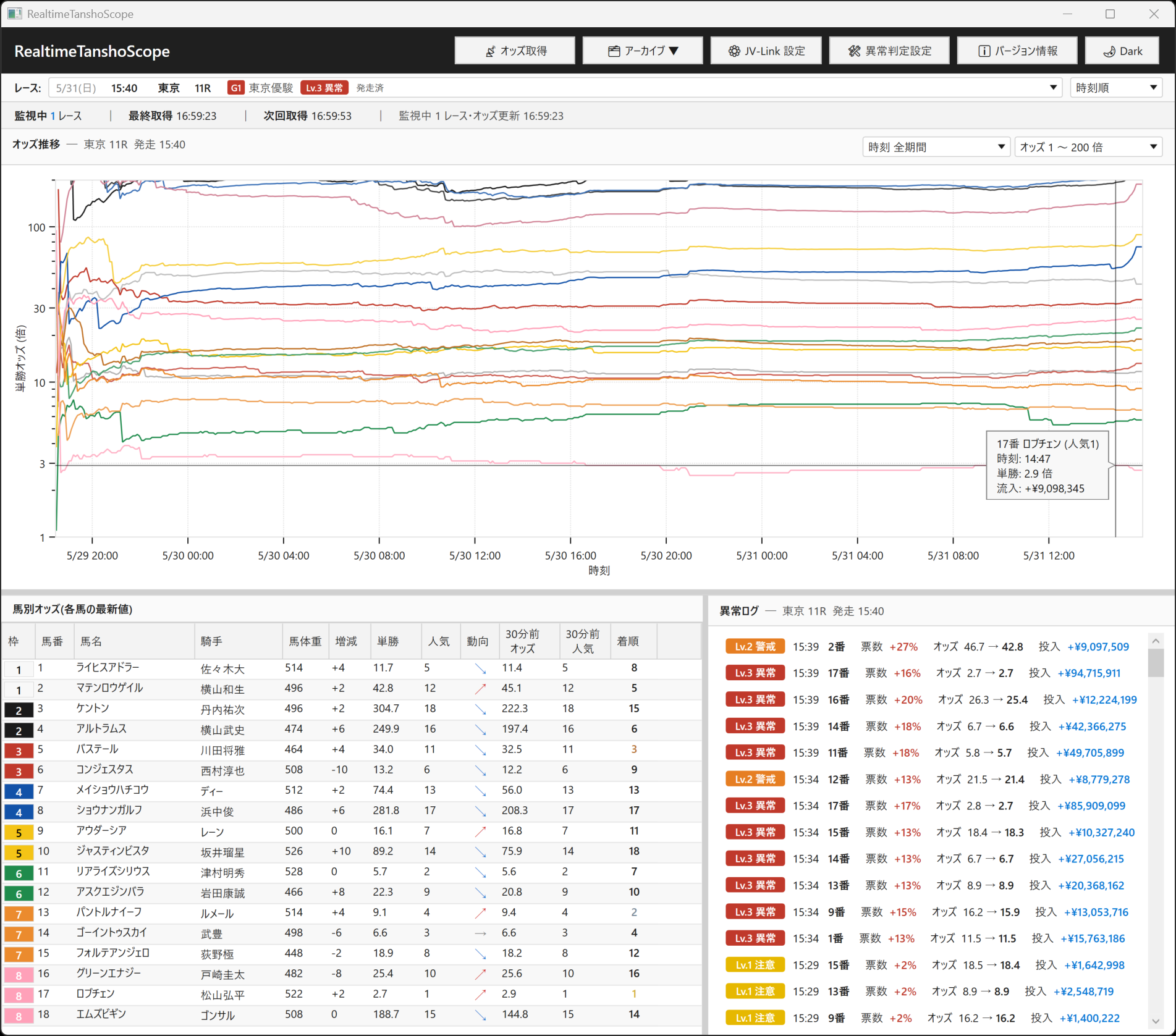
Task: Select the リアライズシリウス horse row
Action: (351, 872)
